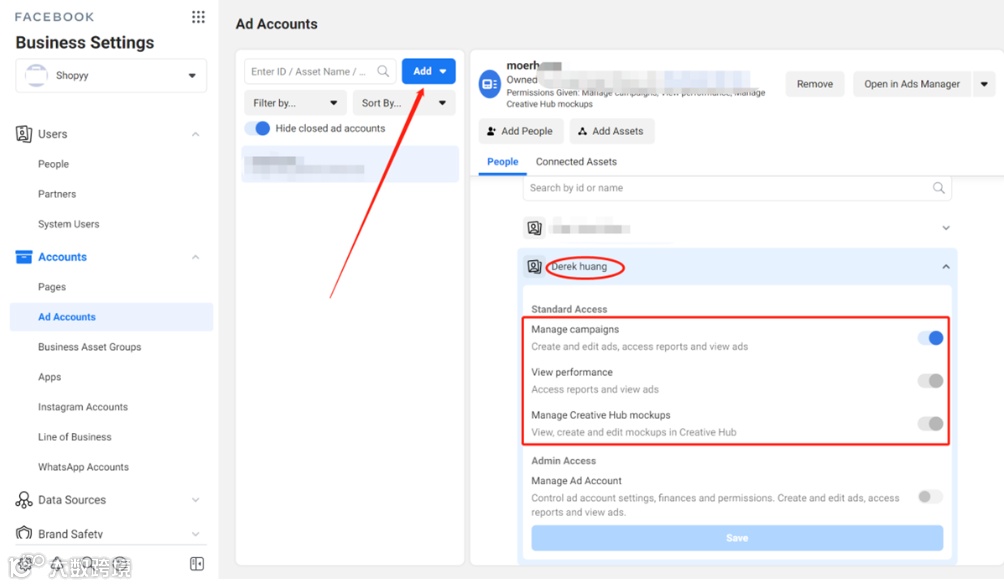Open Business Asset Groups
The image size is (1004, 586).
pyautogui.click(x=90, y=347)
